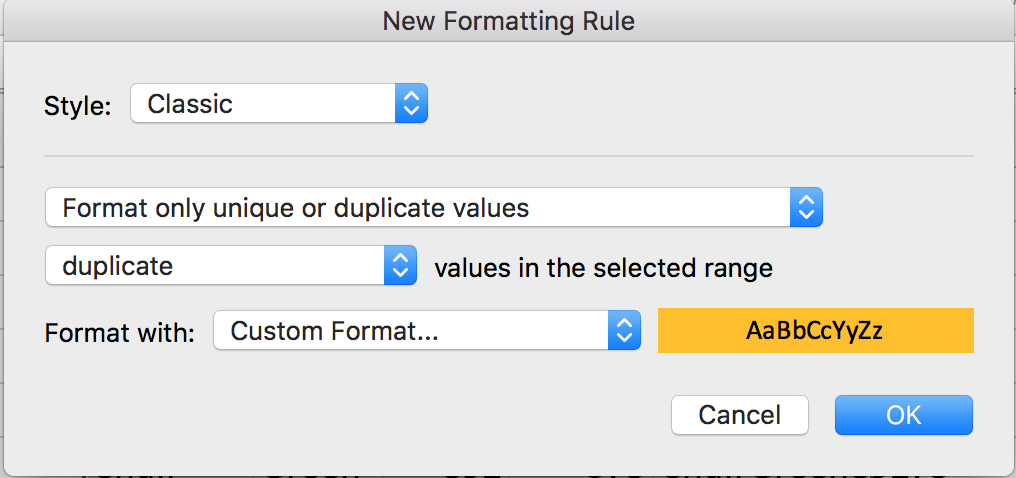Confirm the rule with the OK button
The image size is (1016, 478).
point(903,414)
